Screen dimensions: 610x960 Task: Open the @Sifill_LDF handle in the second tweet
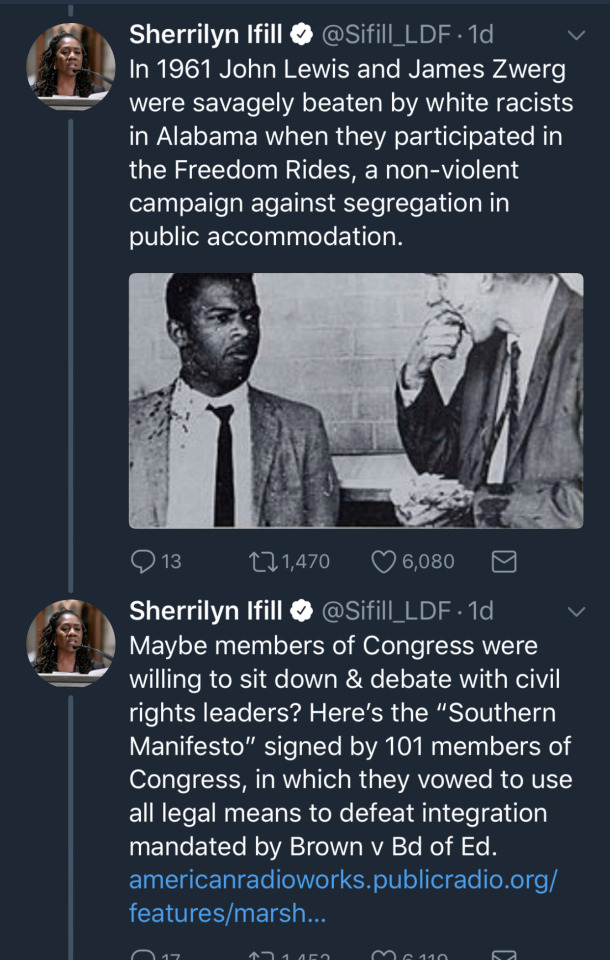[x=384, y=610]
